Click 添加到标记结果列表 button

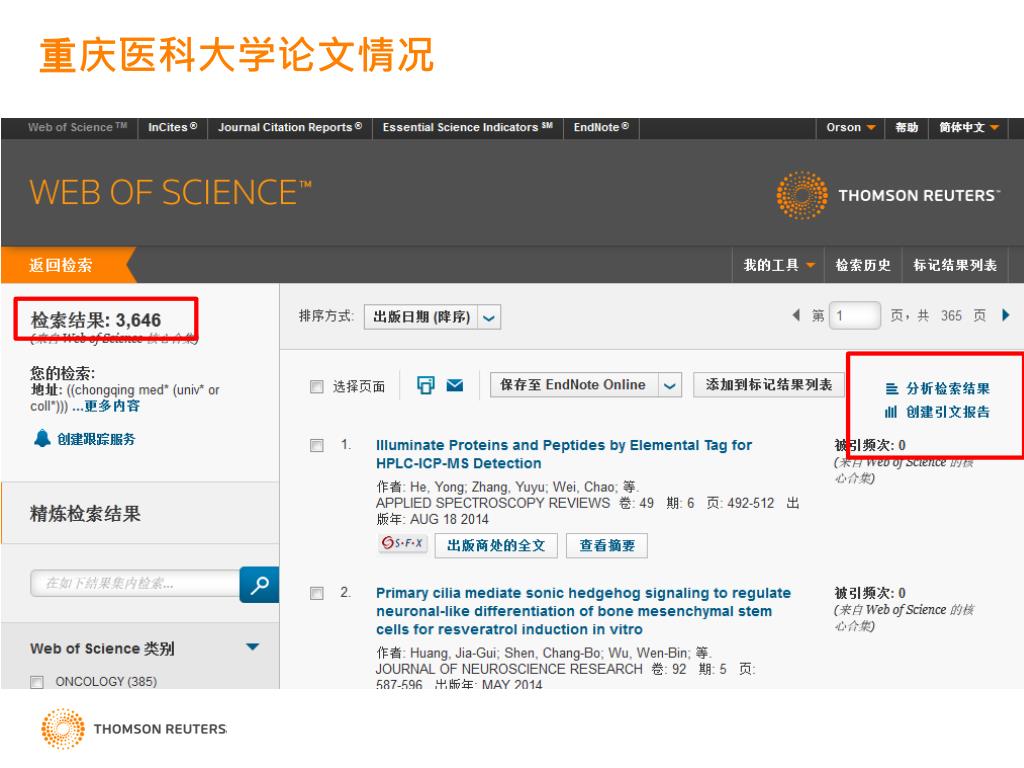(x=769, y=385)
